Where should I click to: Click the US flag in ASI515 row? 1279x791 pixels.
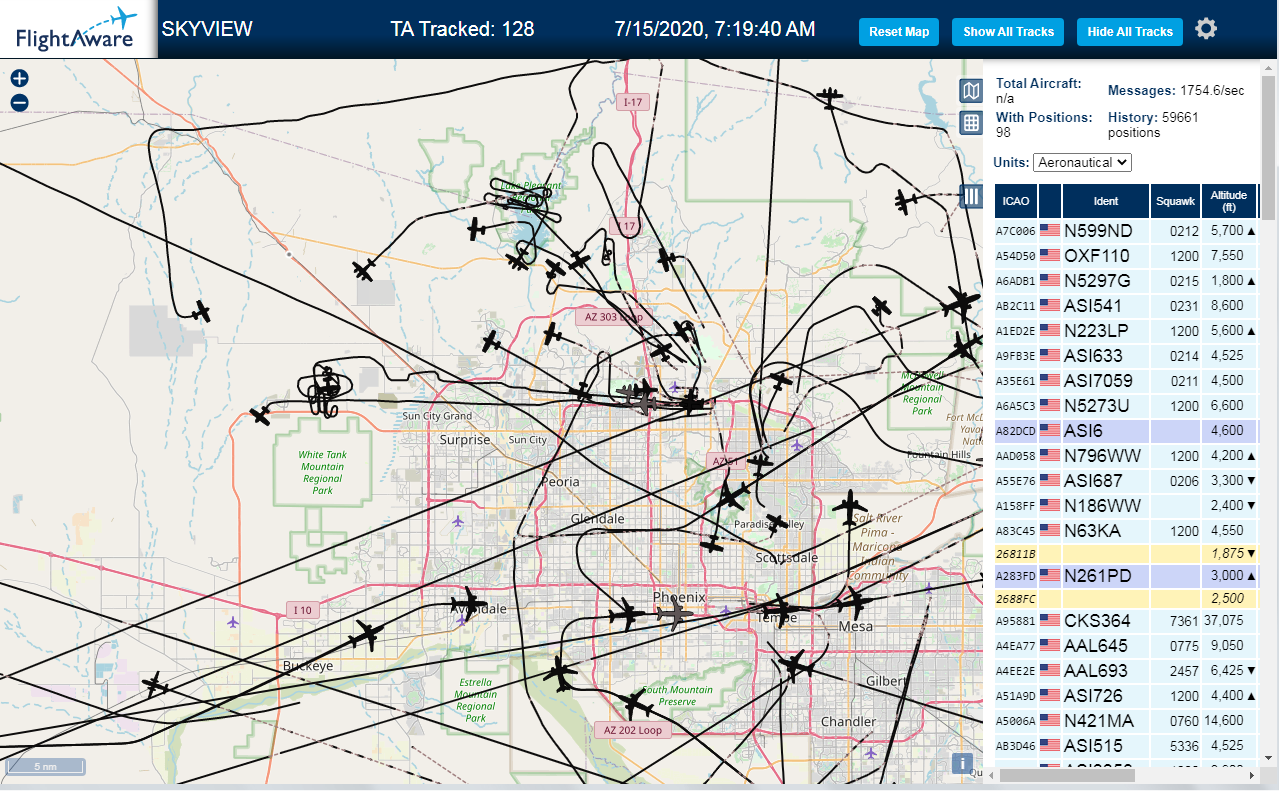1050,746
